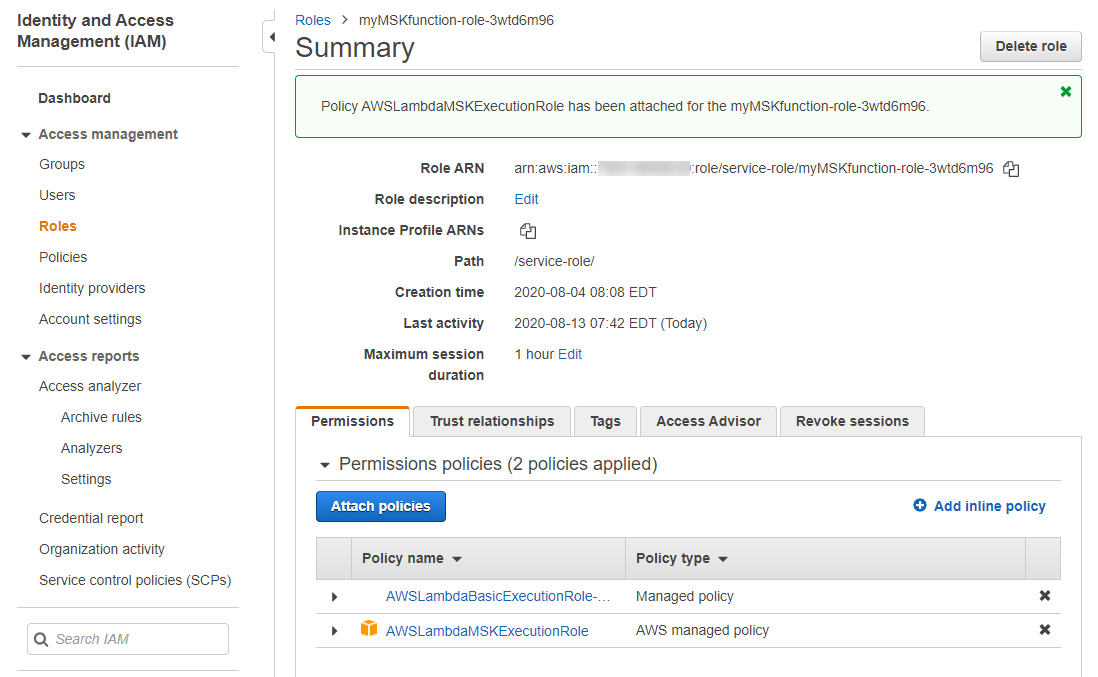Expand the AWSLambdaBasicExecutionRole policy row
Screen dimensions: 1098x677
(x=334, y=597)
